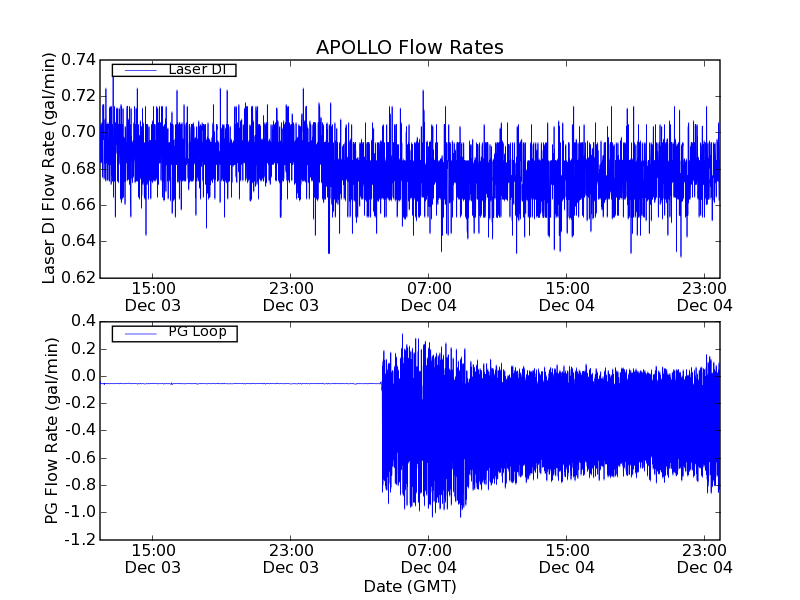Click the 0.4 tick label on bottom plot
Viewport: 800px width, 600px height.
point(84,321)
